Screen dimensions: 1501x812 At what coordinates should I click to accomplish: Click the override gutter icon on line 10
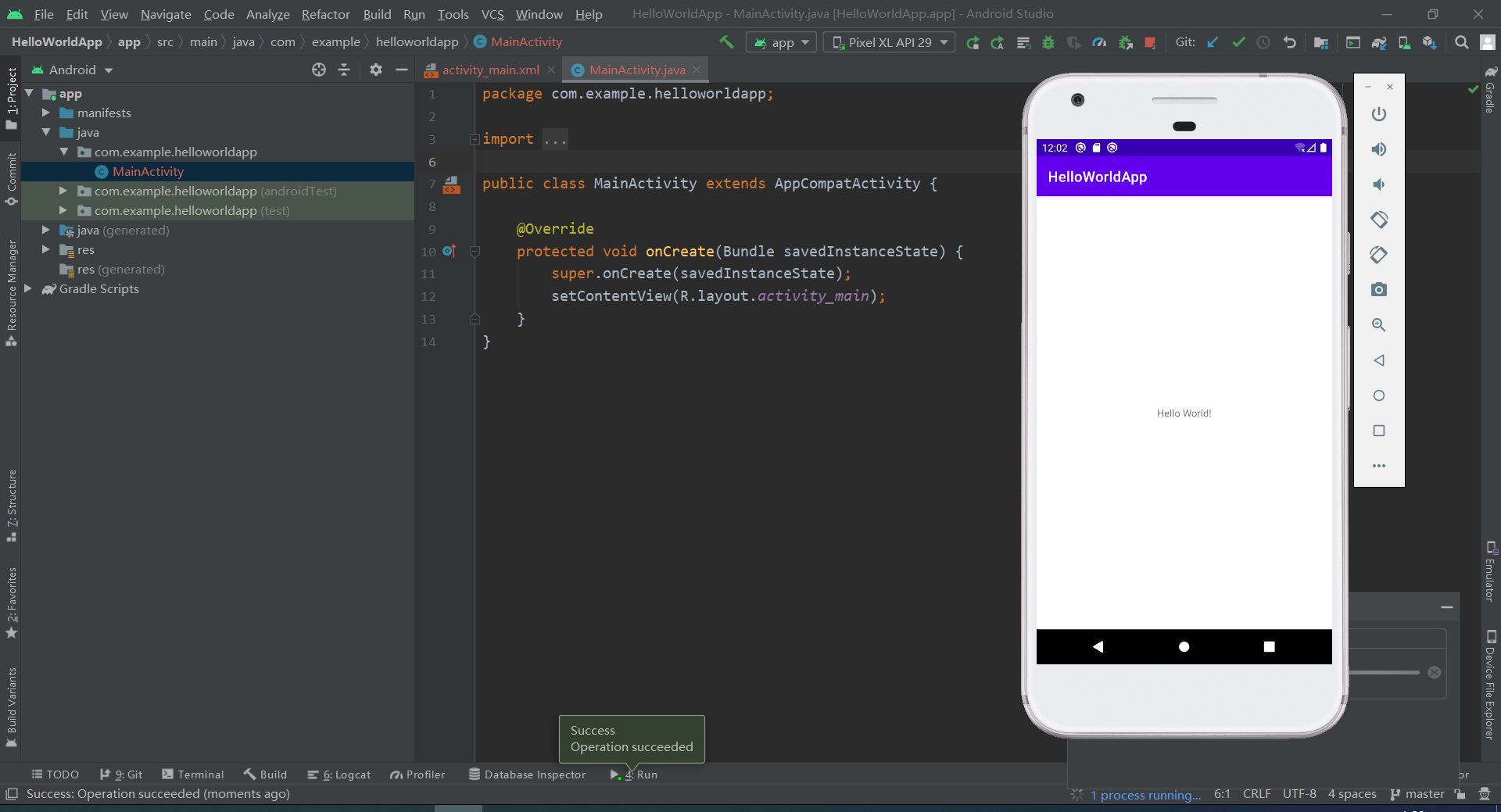pyautogui.click(x=449, y=251)
